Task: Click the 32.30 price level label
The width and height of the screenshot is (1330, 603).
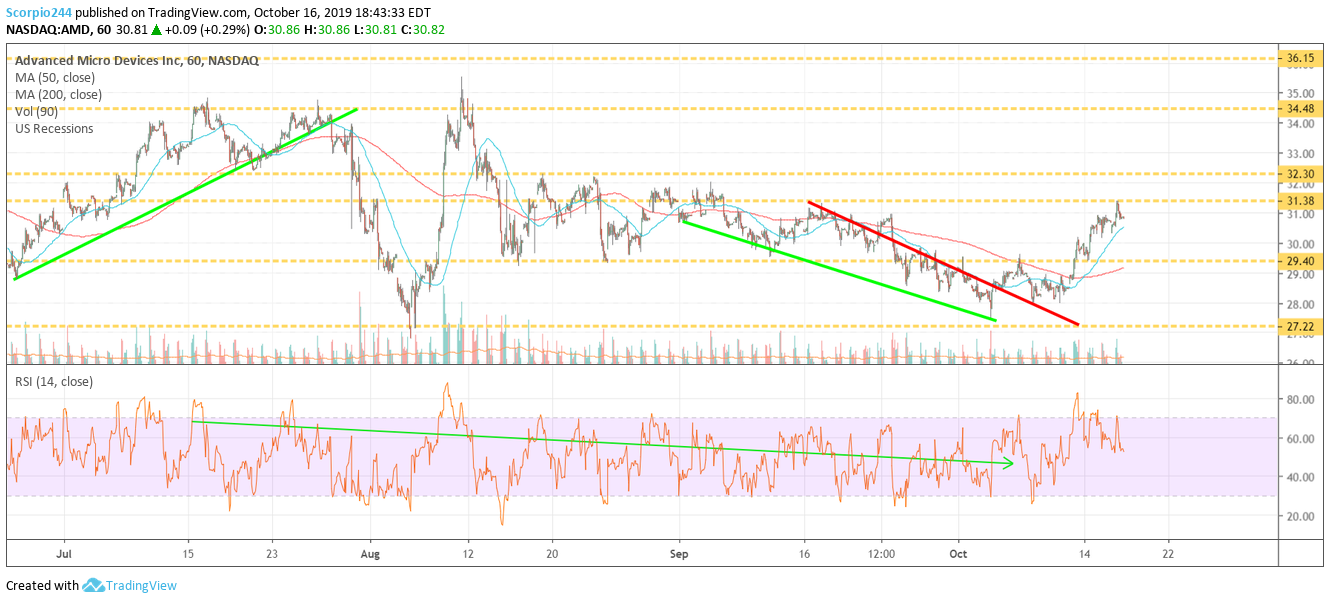Action: pos(1300,173)
